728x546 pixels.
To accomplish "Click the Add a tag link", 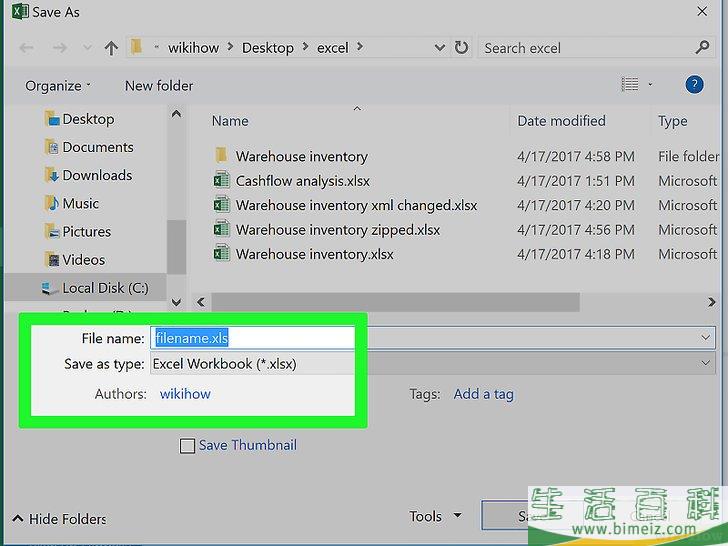I will pyautogui.click(x=483, y=394).
